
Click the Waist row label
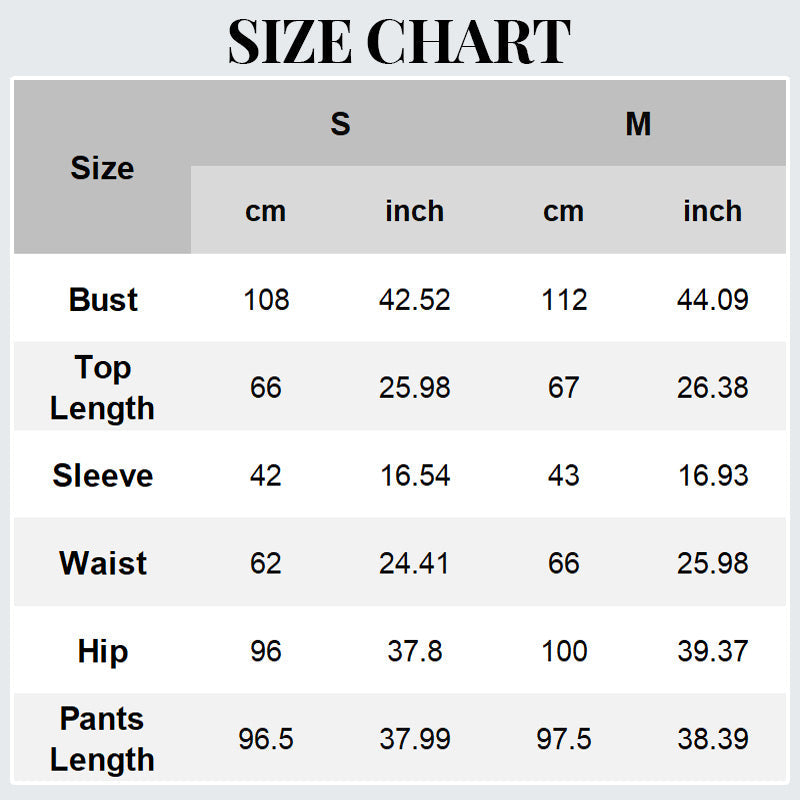click(103, 563)
